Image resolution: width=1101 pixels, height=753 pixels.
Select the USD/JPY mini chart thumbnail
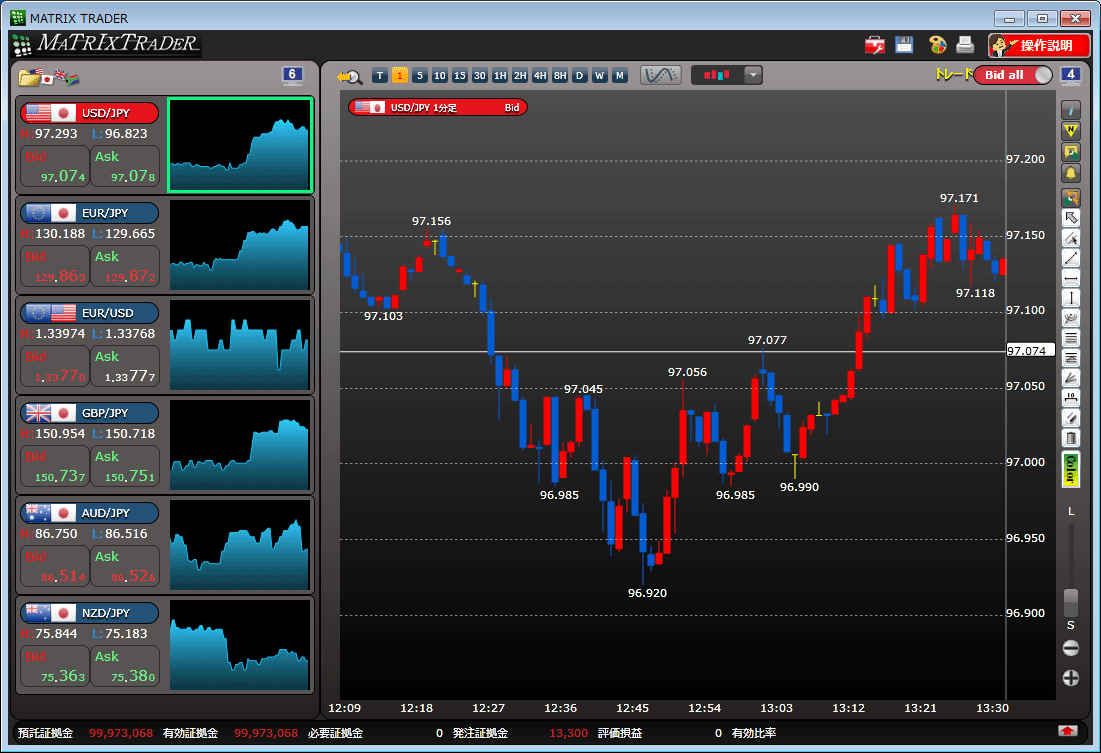pos(240,145)
